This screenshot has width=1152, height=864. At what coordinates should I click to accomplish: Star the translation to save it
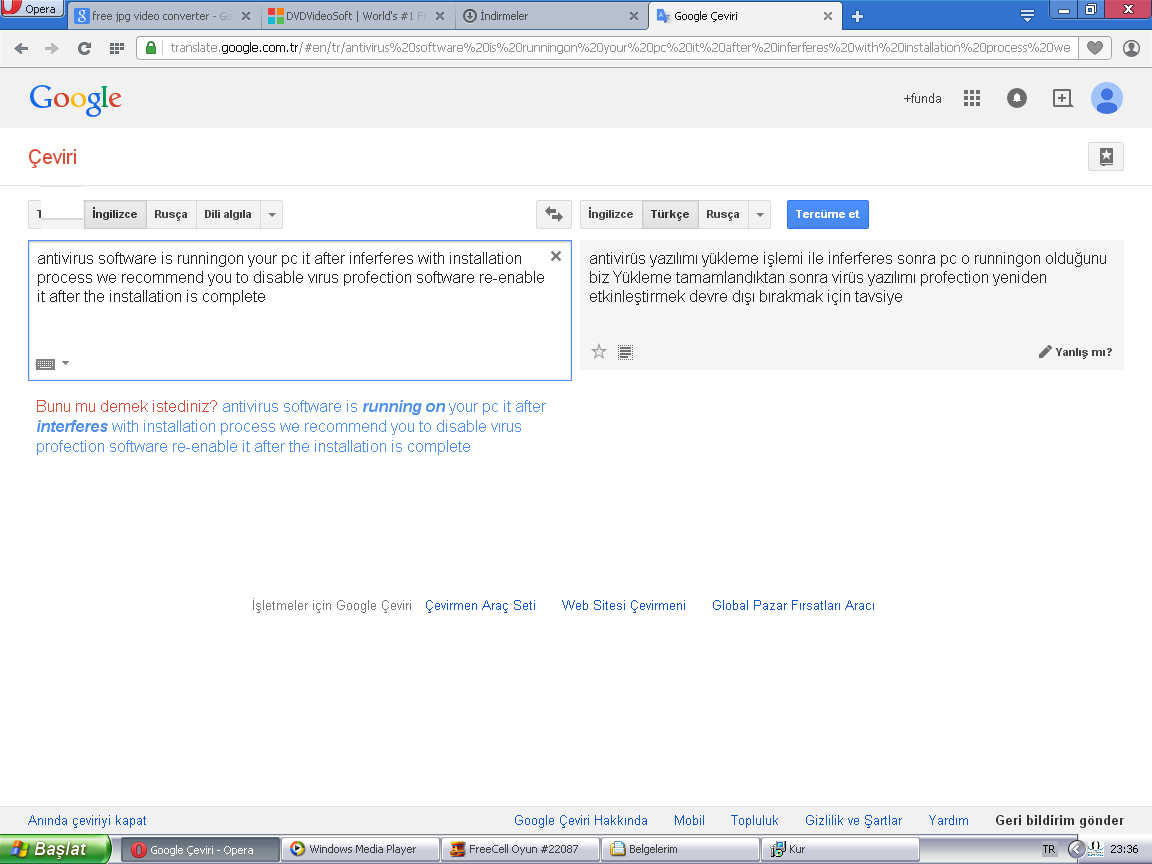click(599, 352)
